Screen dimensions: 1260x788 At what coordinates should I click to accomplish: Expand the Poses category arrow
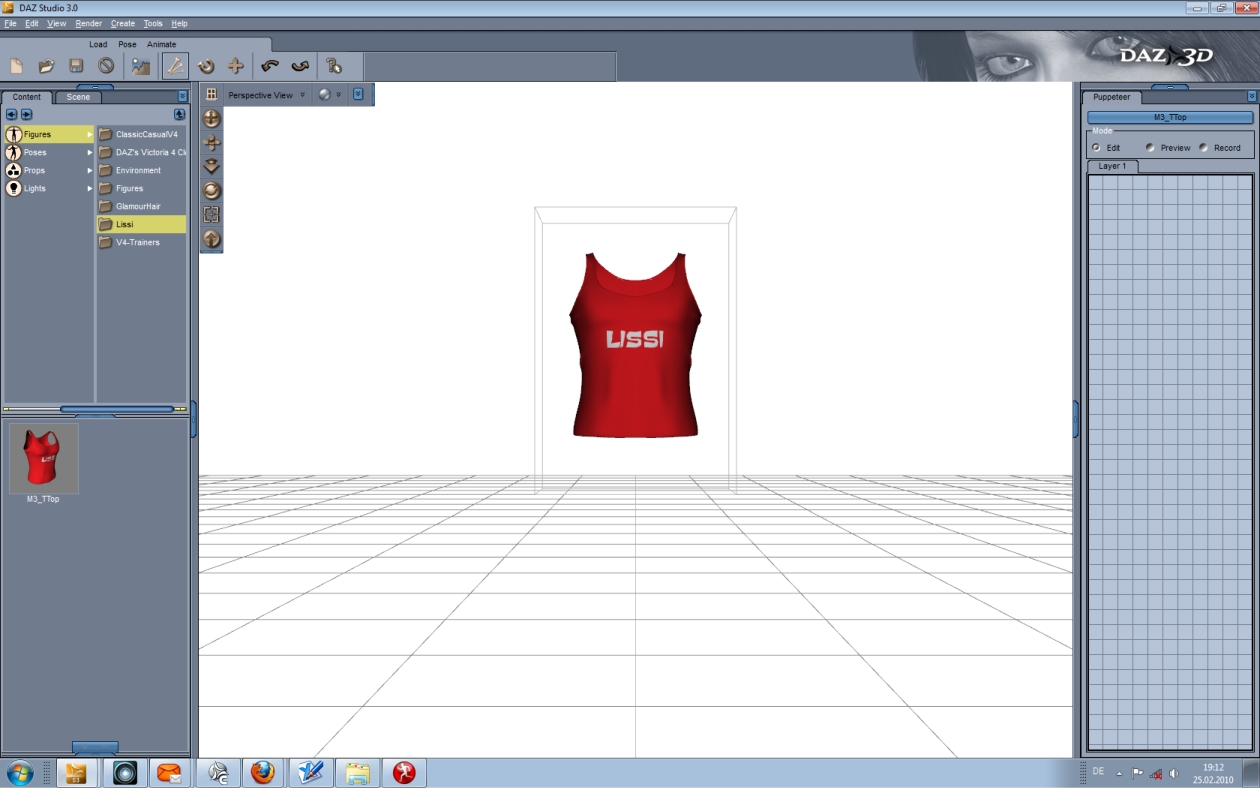pos(89,152)
